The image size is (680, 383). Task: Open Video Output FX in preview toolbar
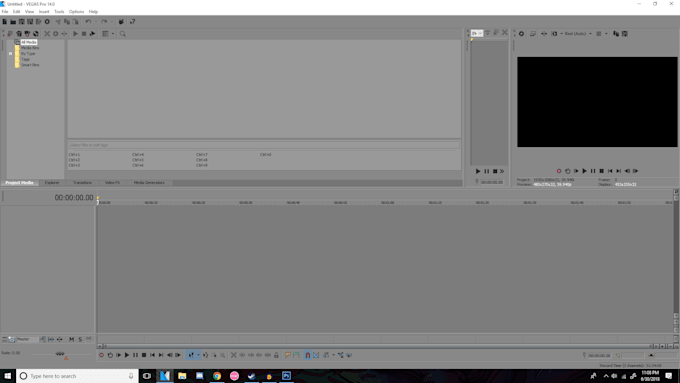(544, 34)
